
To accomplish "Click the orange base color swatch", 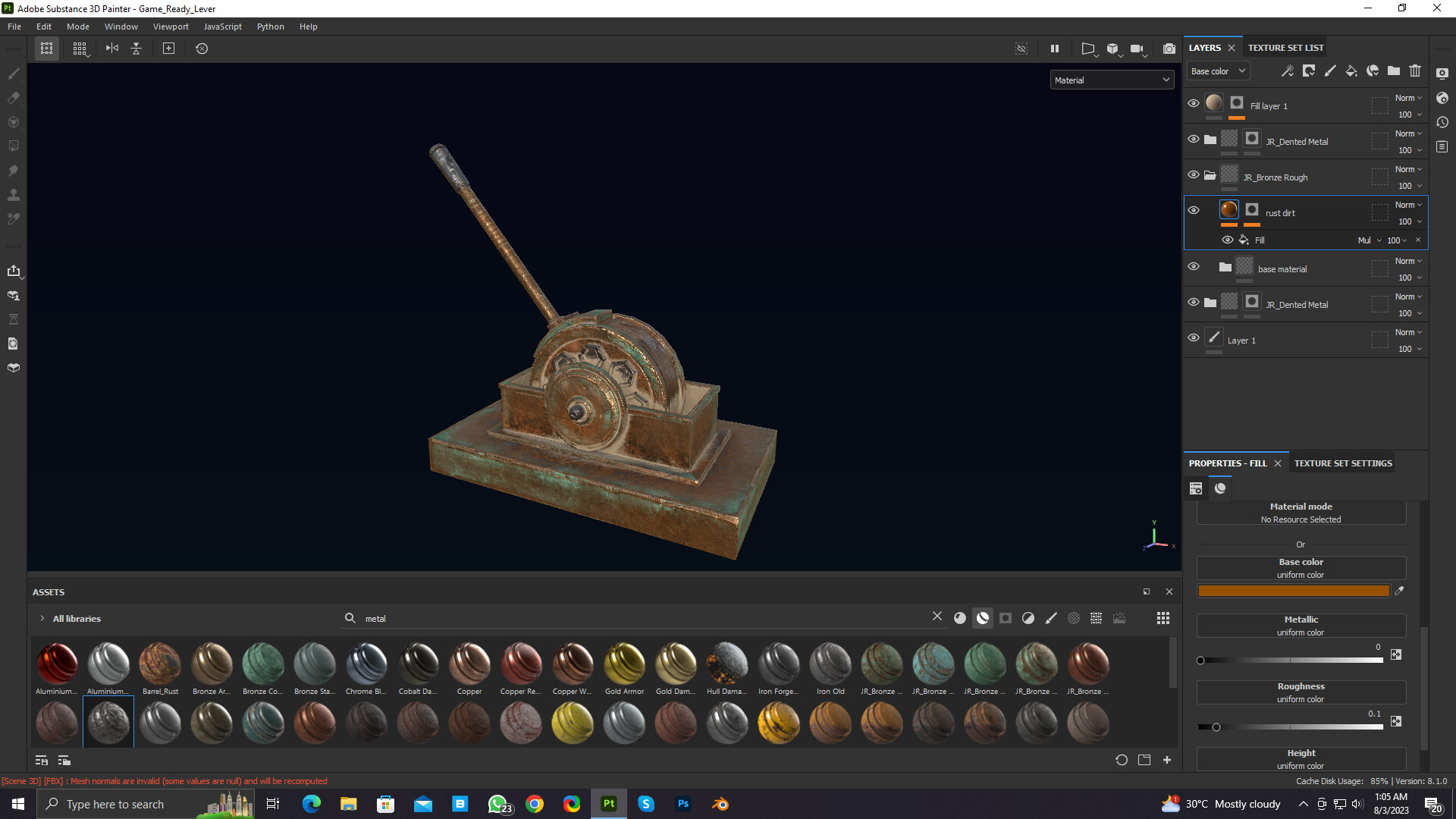I will (x=1293, y=591).
